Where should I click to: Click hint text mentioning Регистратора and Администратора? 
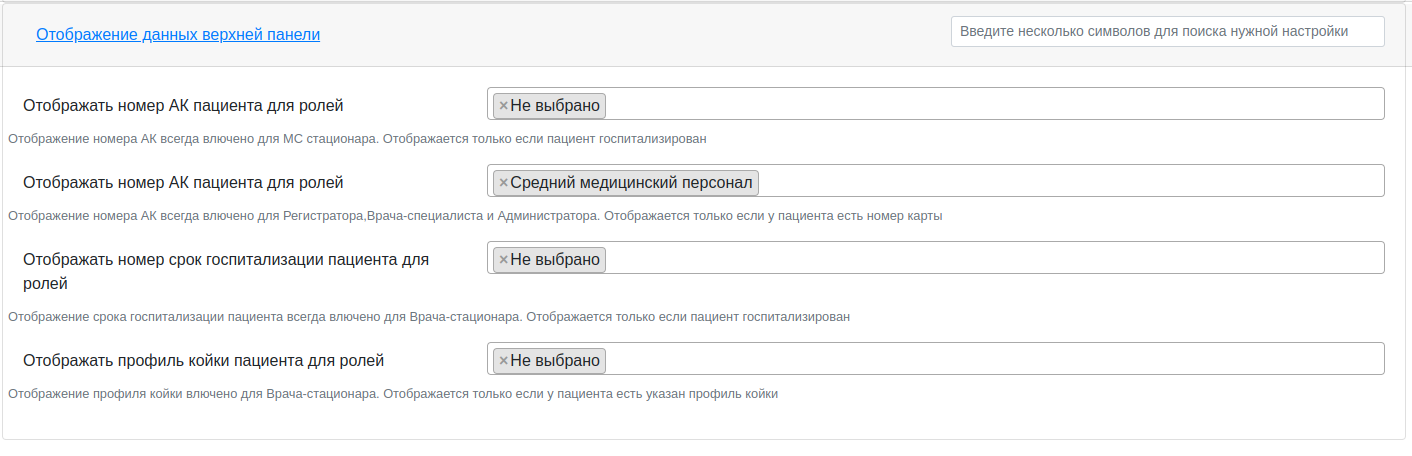pos(475,216)
